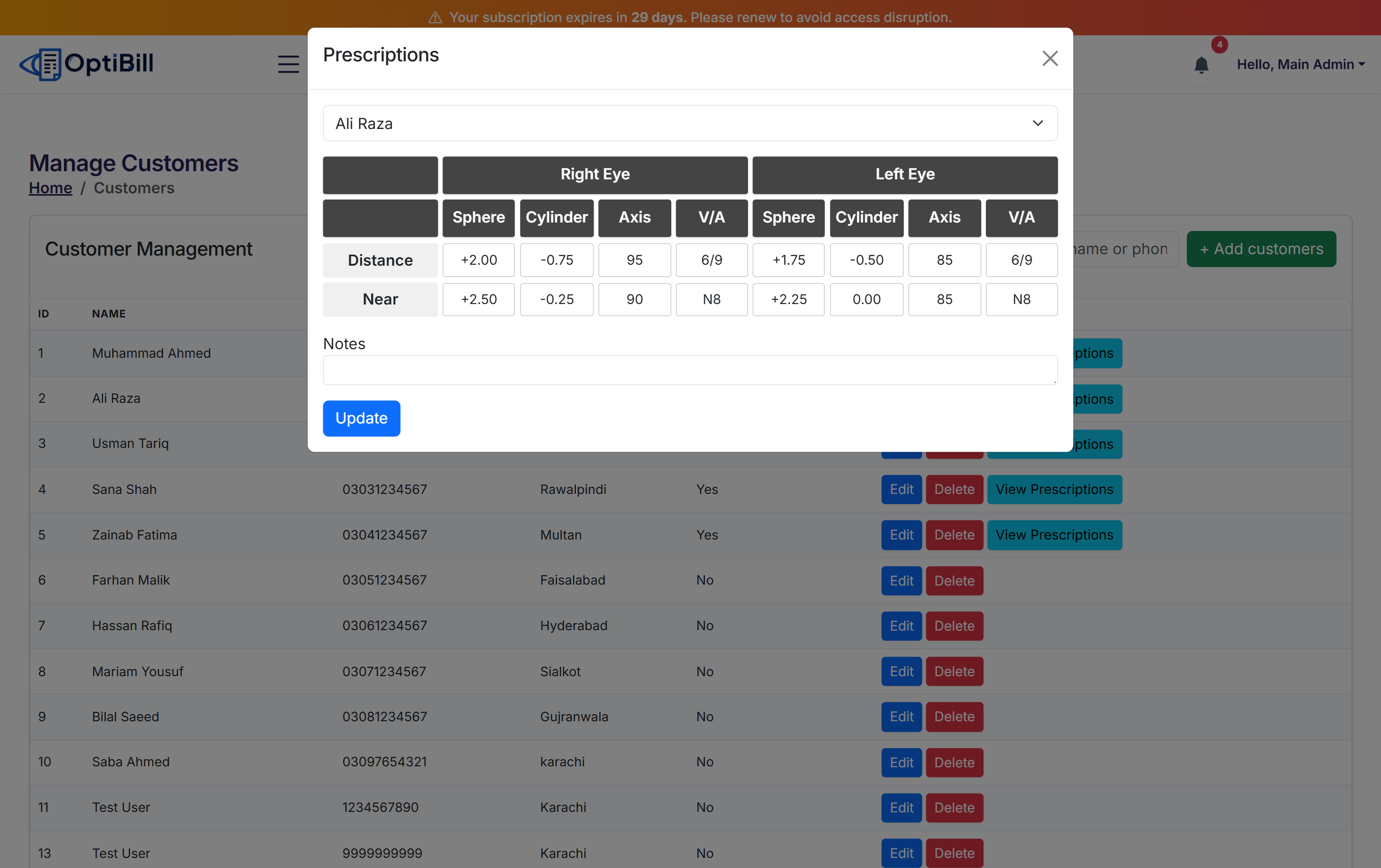Delete customer Farhan Malik
The image size is (1381, 868).
954,581
